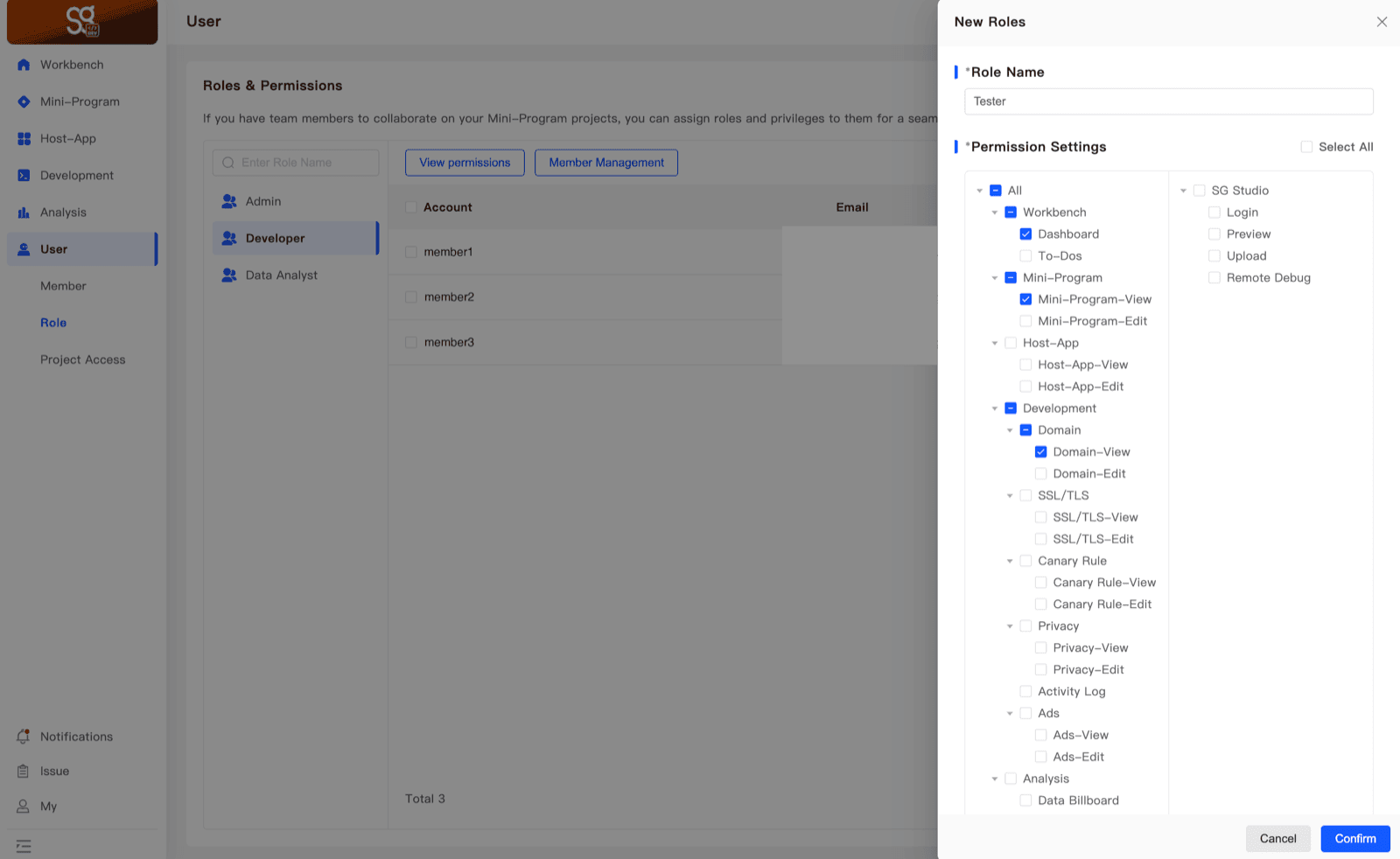Collapse the SSL/TLS tree node arrow
This screenshot has height=859, width=1400.
(1010, 496)
